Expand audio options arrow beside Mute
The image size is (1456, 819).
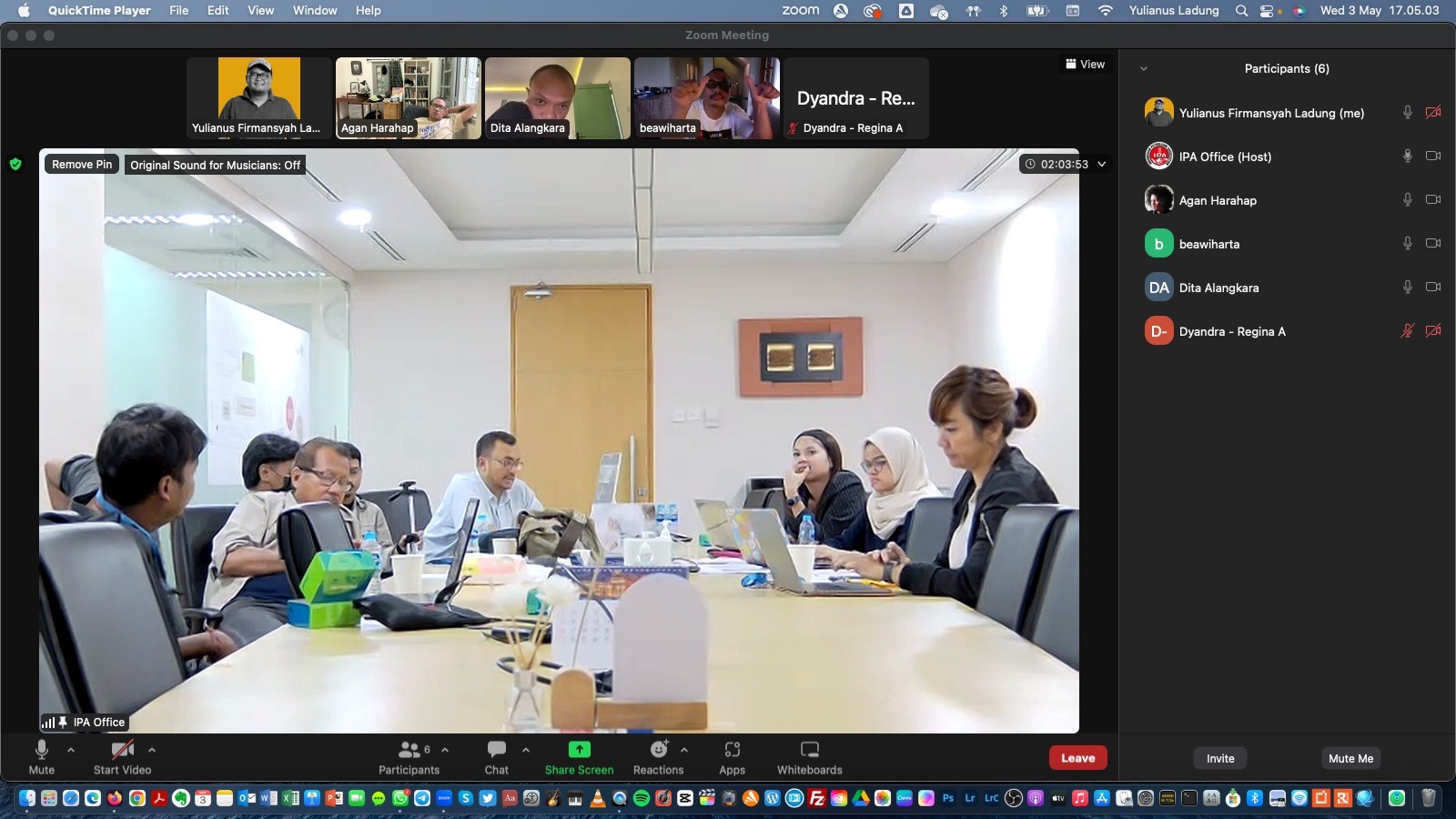tap(71, 750)
